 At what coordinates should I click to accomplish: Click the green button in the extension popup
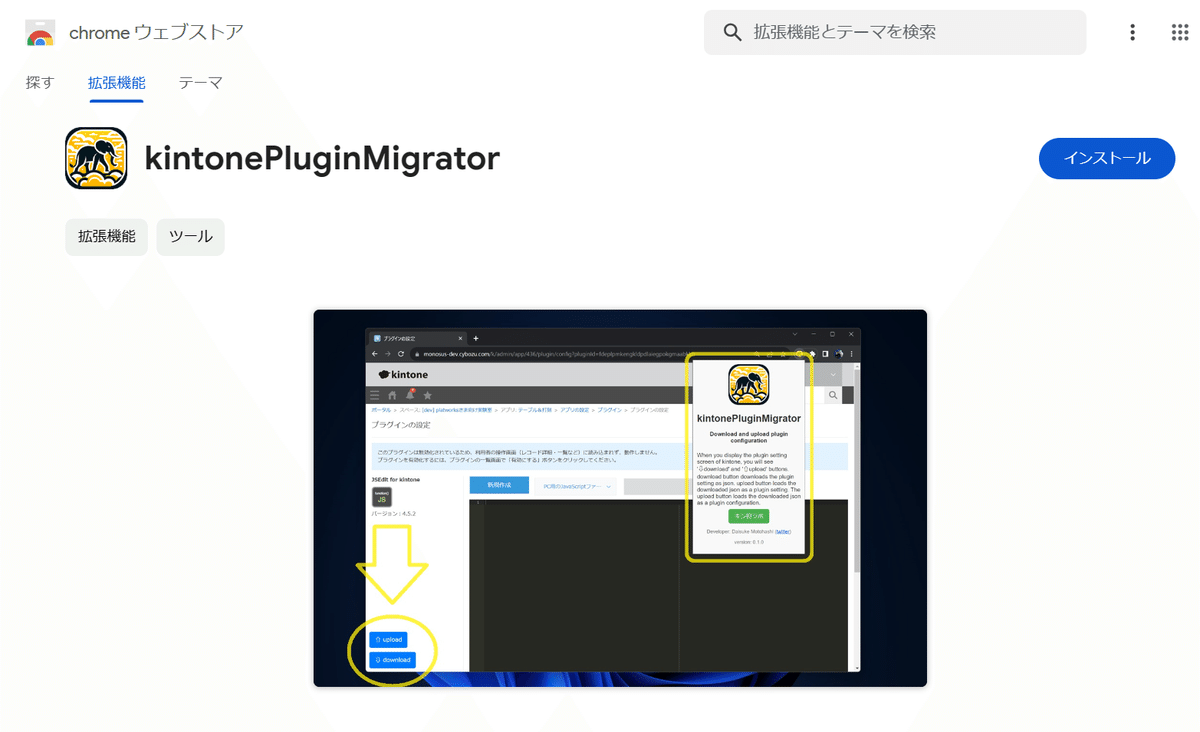(x=748, y=516)
